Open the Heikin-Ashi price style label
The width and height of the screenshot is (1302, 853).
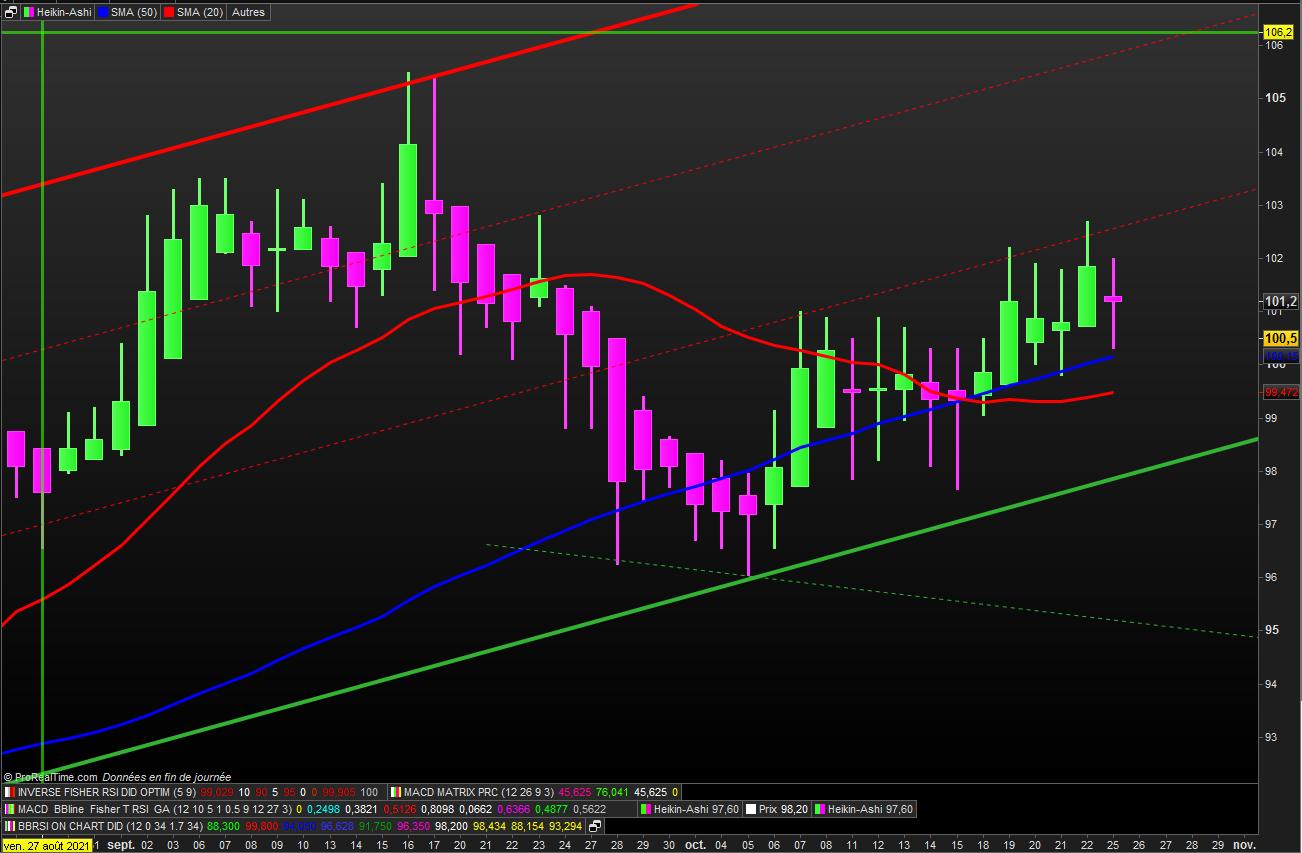pyautogui.click(x=64, y=12)
